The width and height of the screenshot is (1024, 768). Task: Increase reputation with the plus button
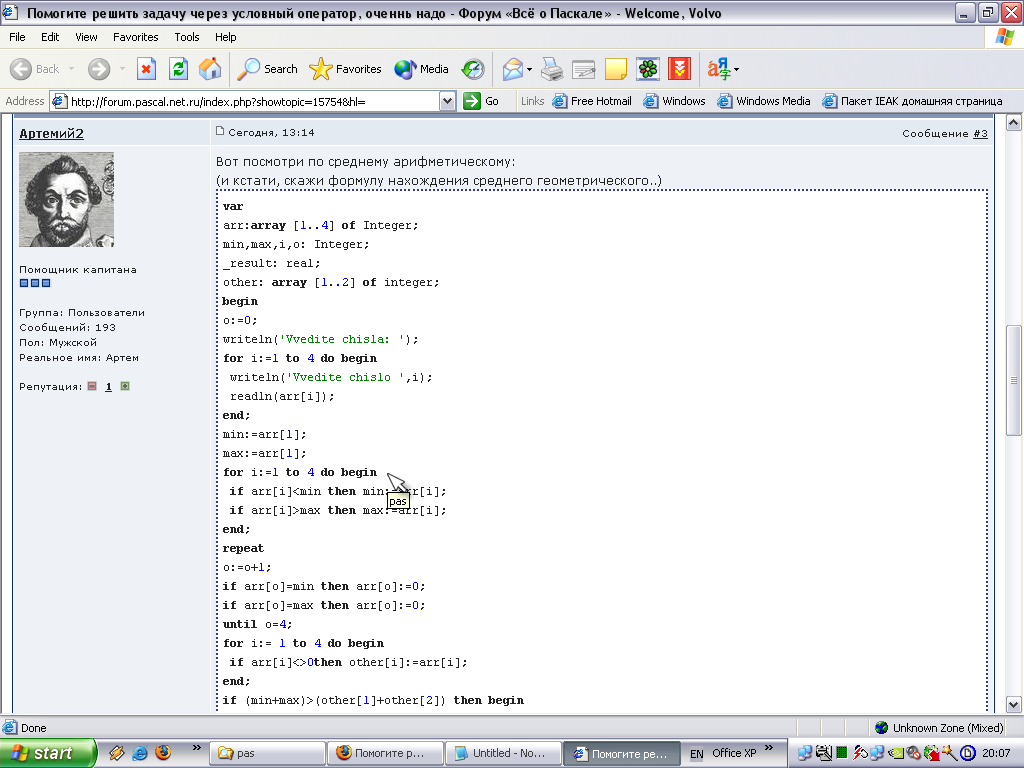coord(125,386)
